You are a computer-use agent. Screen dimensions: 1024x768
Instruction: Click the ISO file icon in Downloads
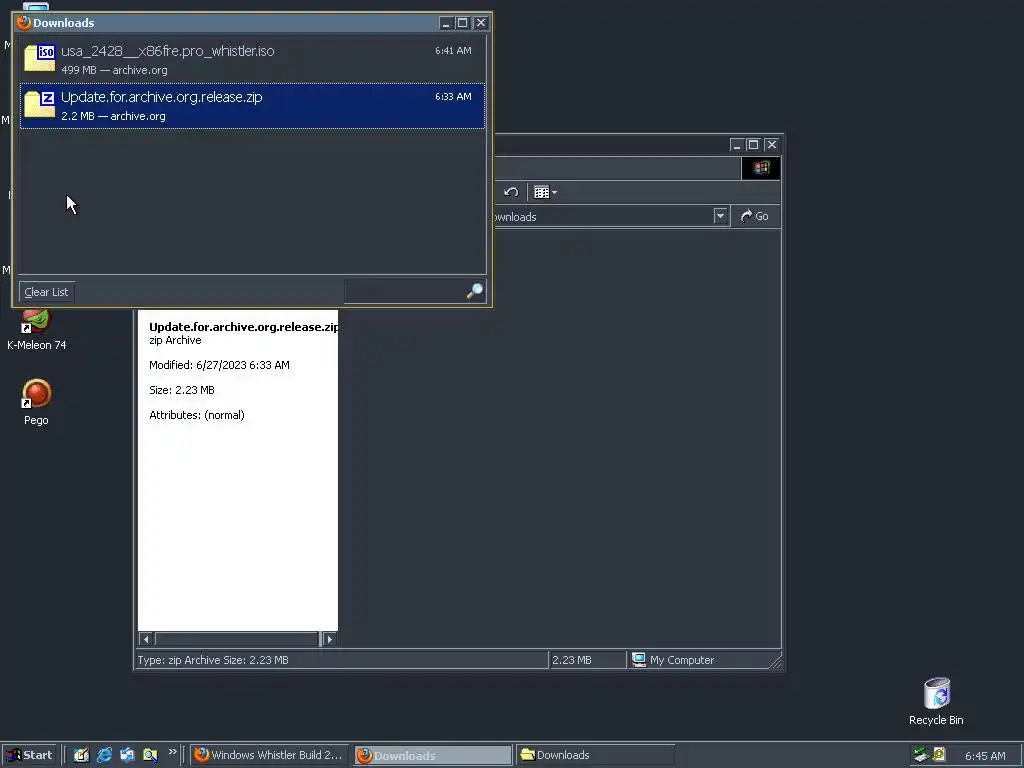pyautogui.click(x=40, y=58)
